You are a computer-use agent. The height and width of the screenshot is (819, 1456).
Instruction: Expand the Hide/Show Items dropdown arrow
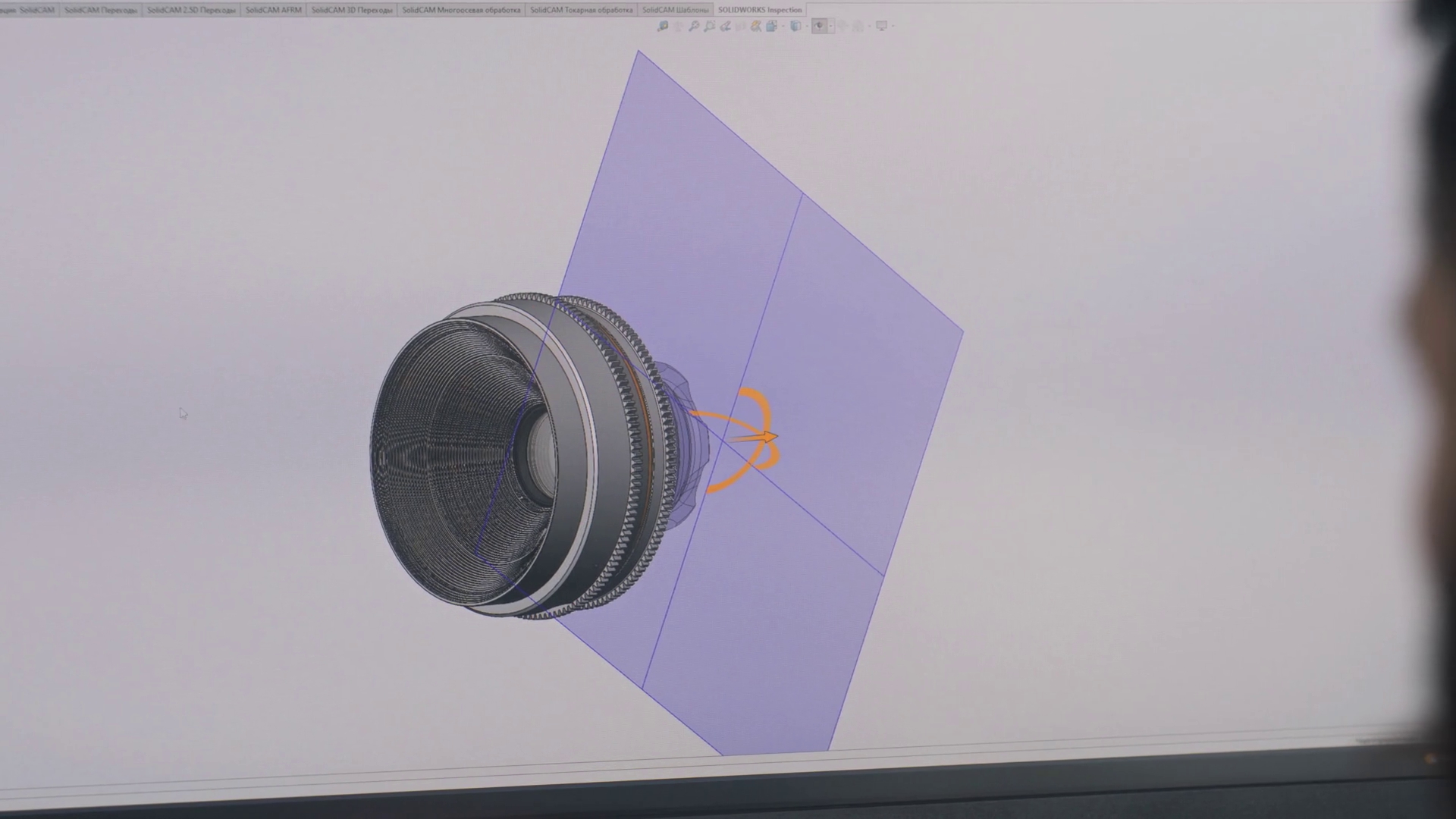pos(831,27)
